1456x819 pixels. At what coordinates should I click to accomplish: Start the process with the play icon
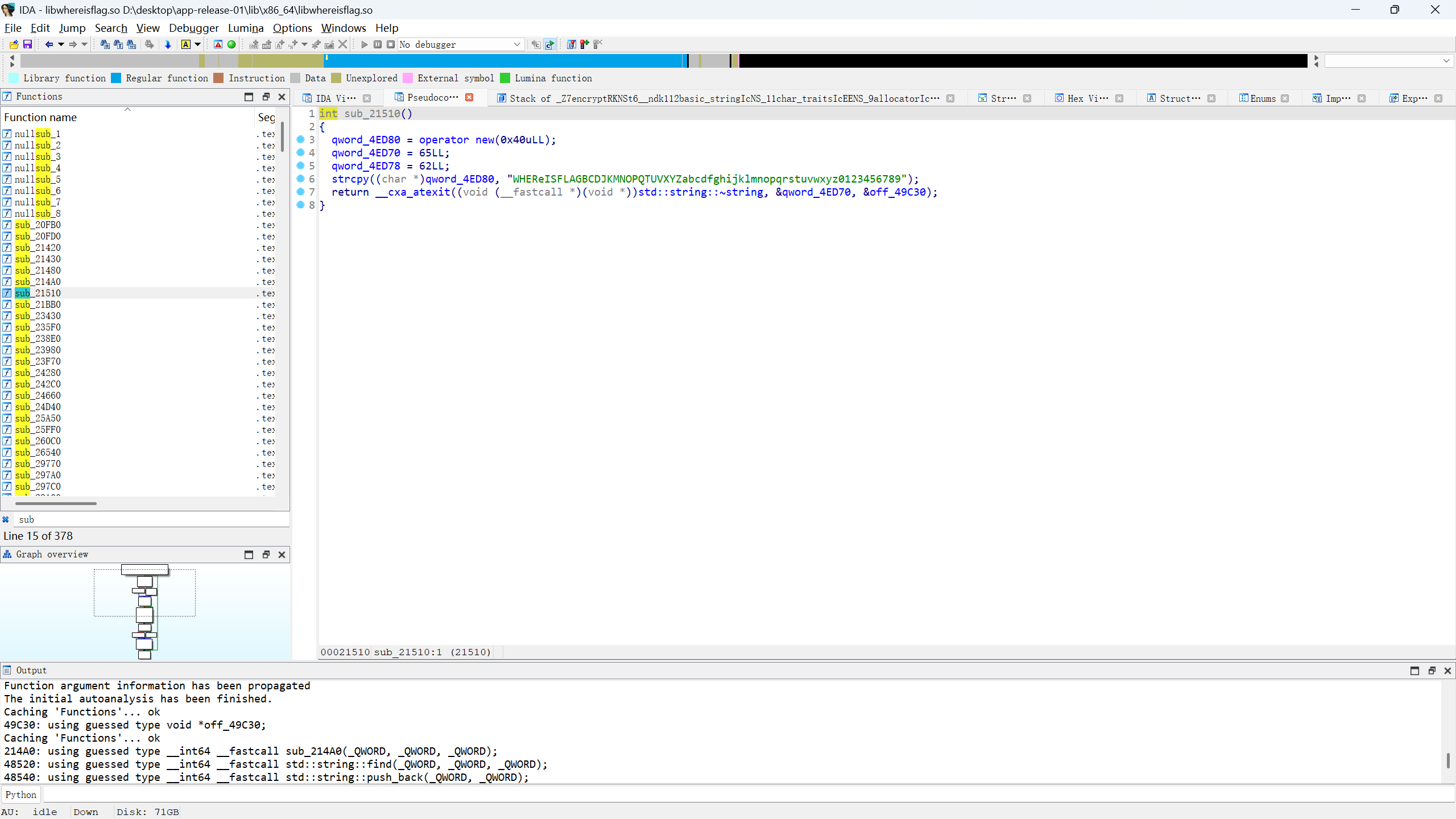click(365, 44)
